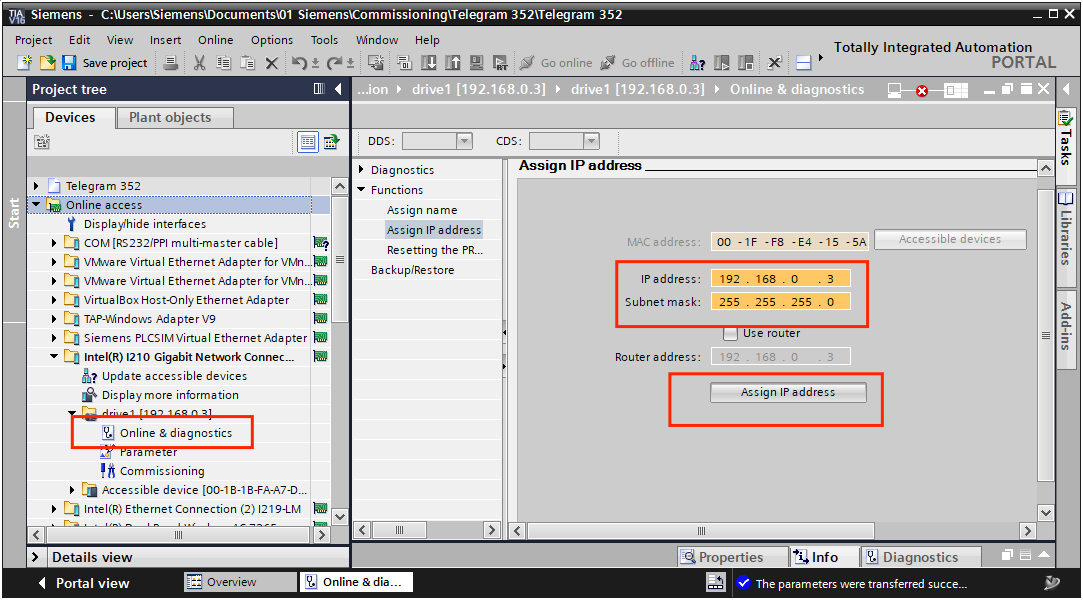Image resolution: width=1083 pixels, height=600 pixels.
Task: Switch to the Plant objects tab
Action: point(170,117)
